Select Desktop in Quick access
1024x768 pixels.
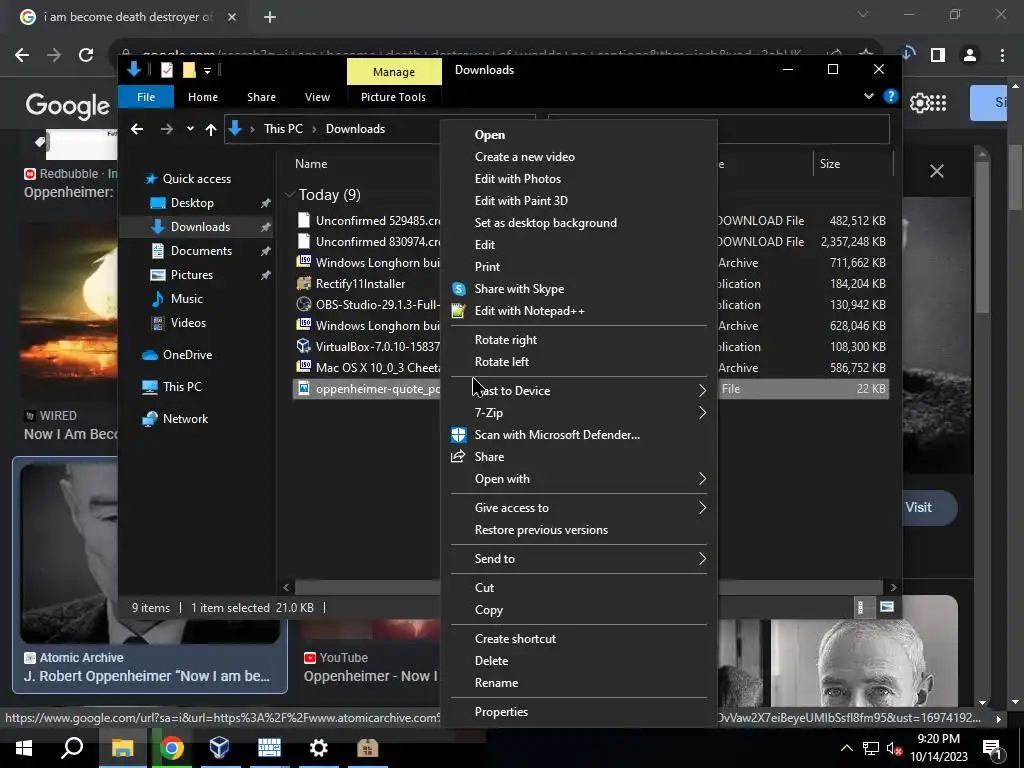point(192,203)
